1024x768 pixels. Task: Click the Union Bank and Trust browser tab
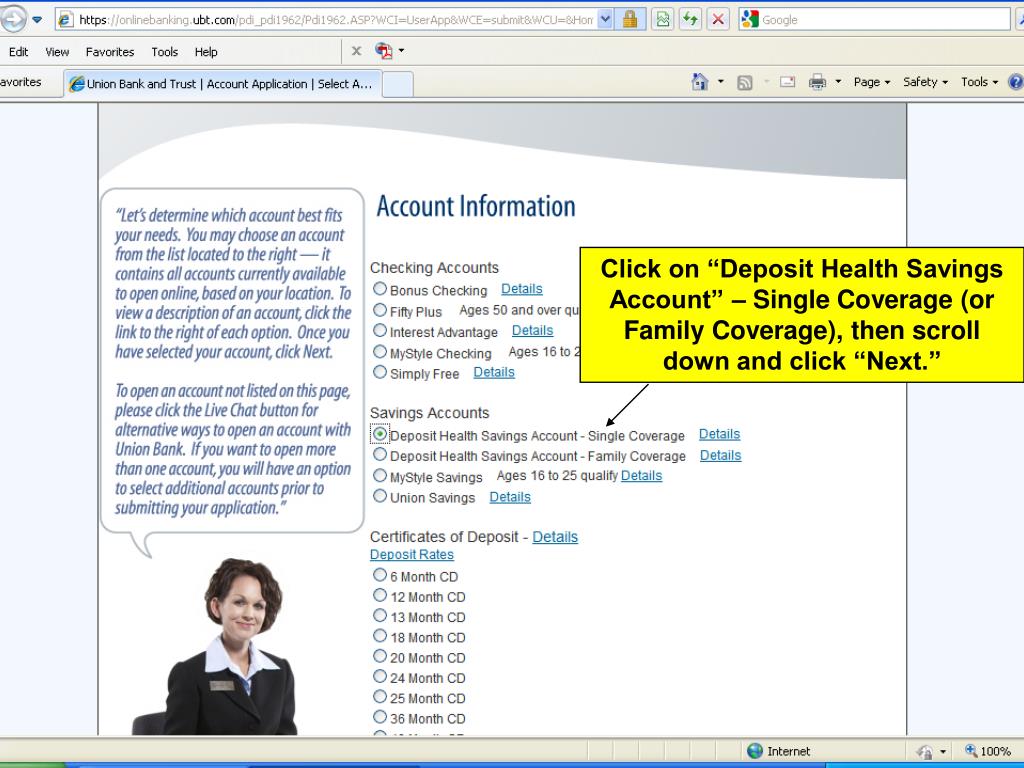(220, 84)
